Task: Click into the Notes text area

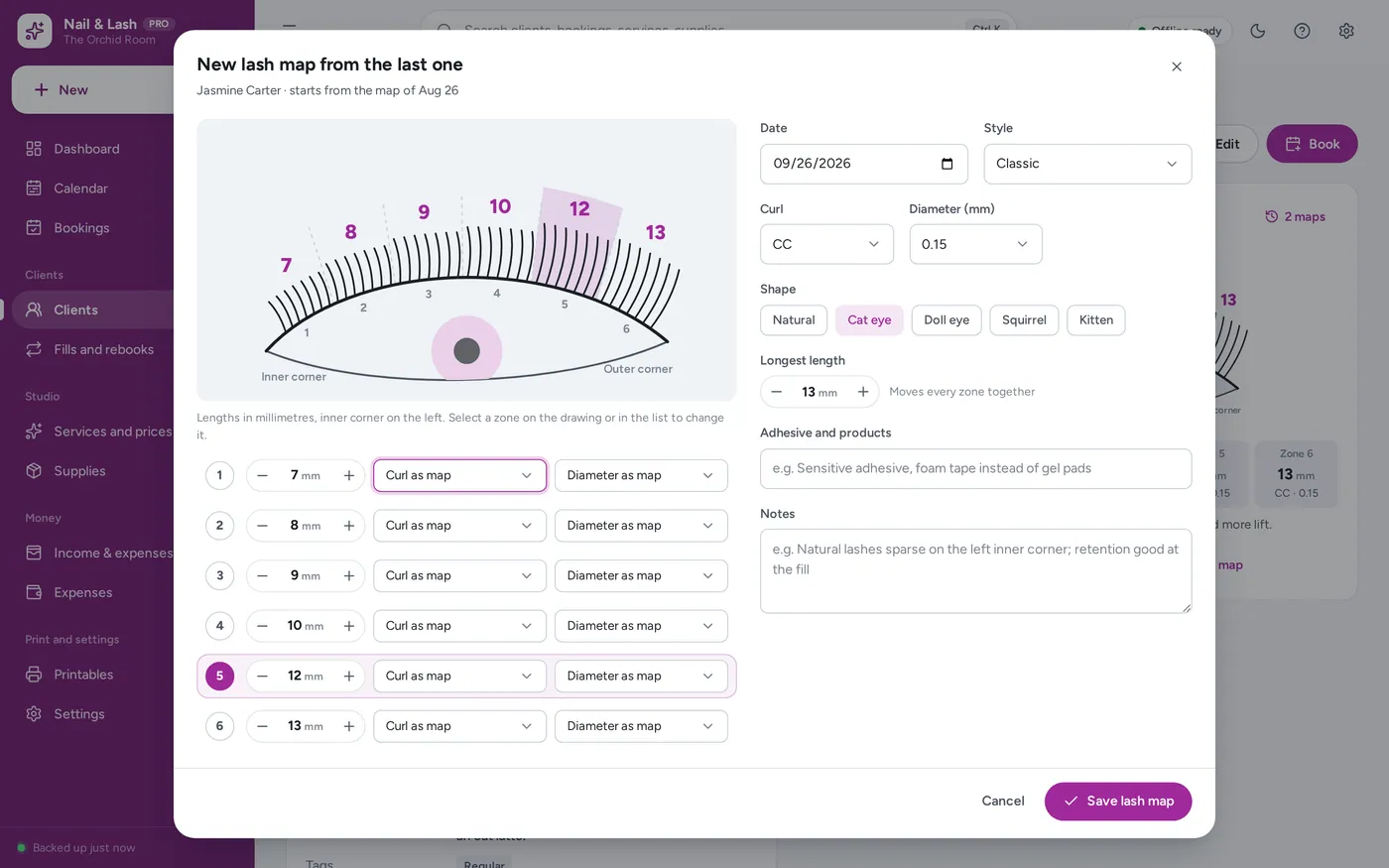Action: click(975, 570)
